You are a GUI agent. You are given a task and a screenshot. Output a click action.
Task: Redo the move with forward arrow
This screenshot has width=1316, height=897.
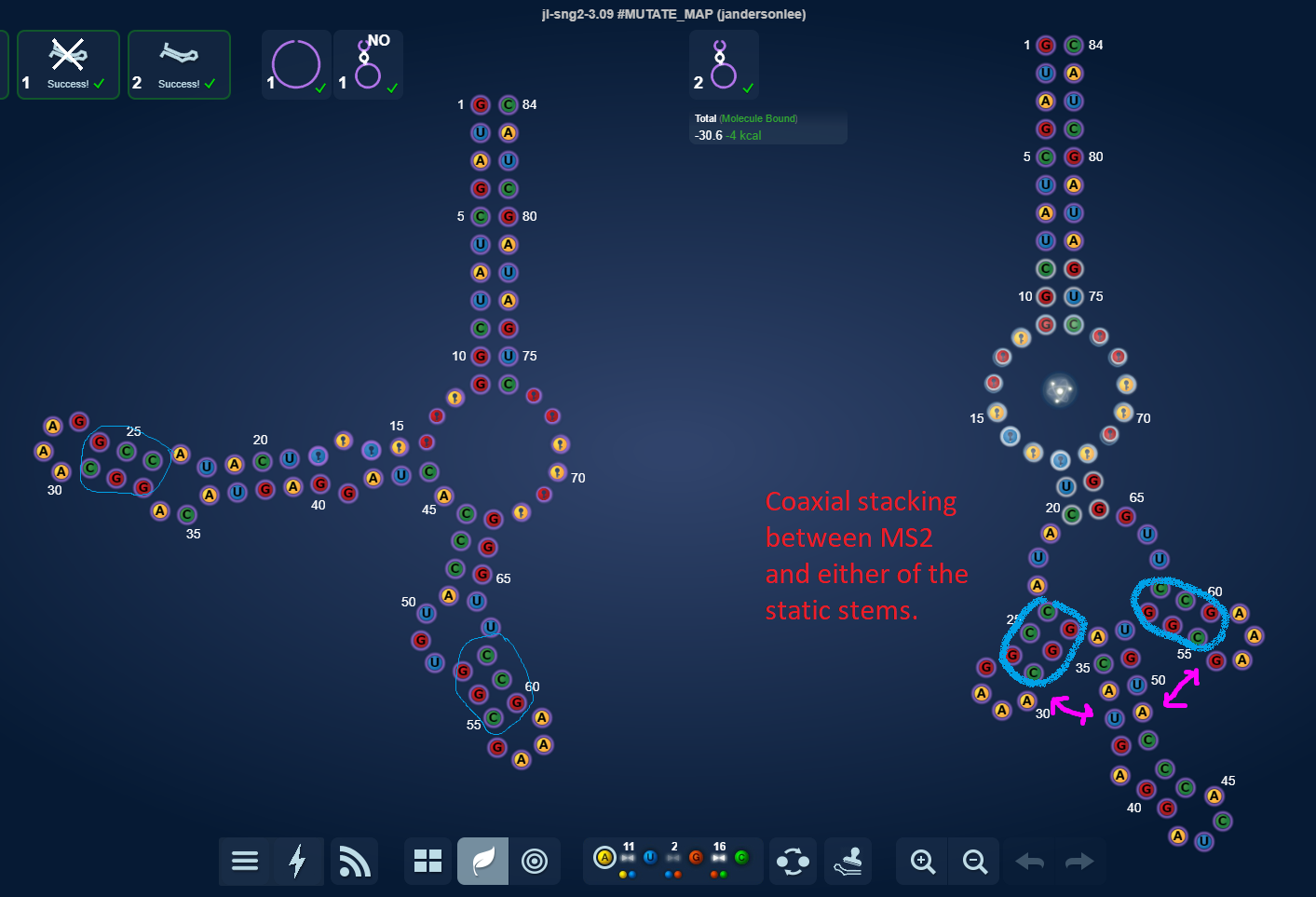(1079, 861)
